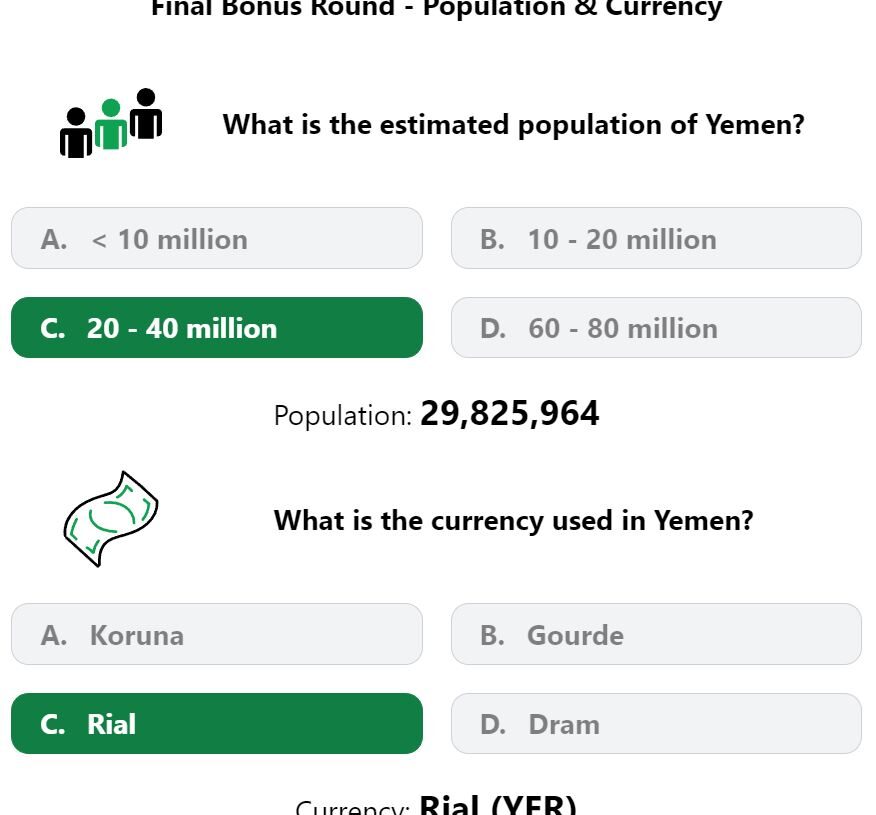This screenshot has width=876, height=815.
Task: Choose the 10 - 20 million option
Action: pos(656,239)
